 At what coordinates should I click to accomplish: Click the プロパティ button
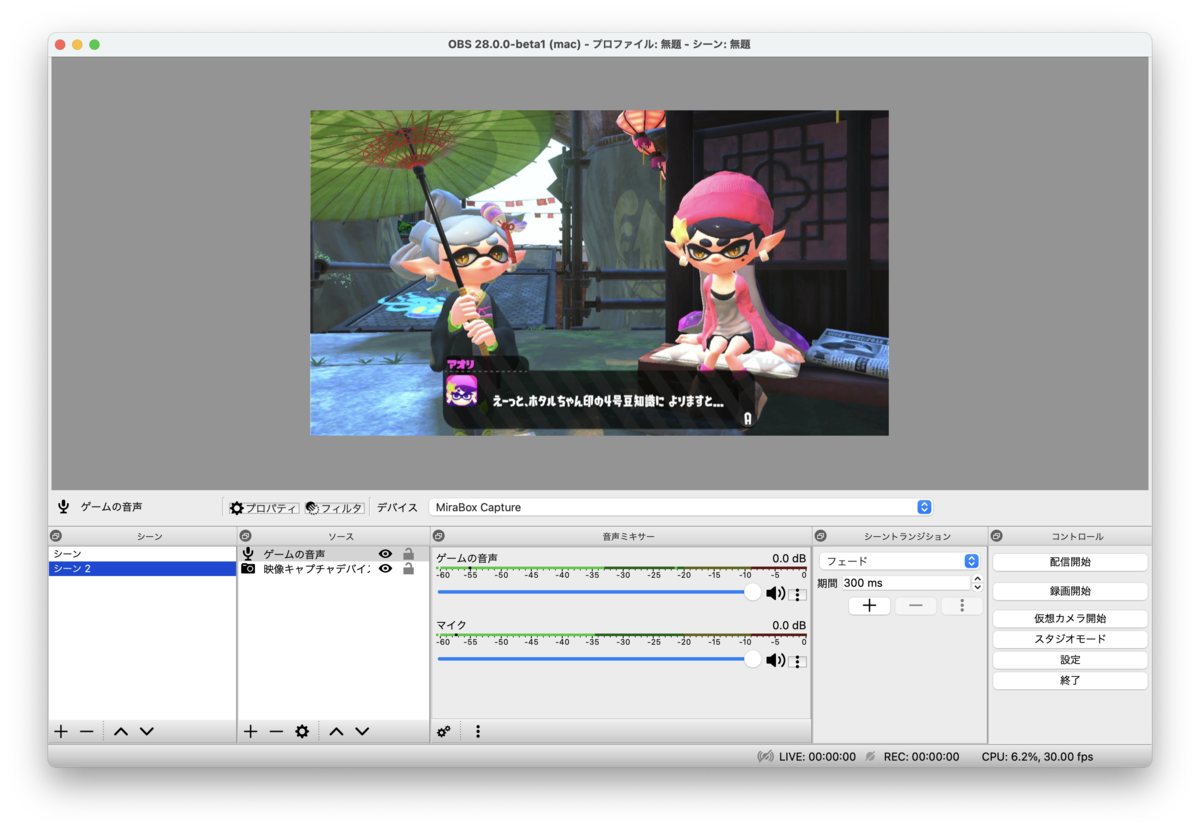point(263,508)
